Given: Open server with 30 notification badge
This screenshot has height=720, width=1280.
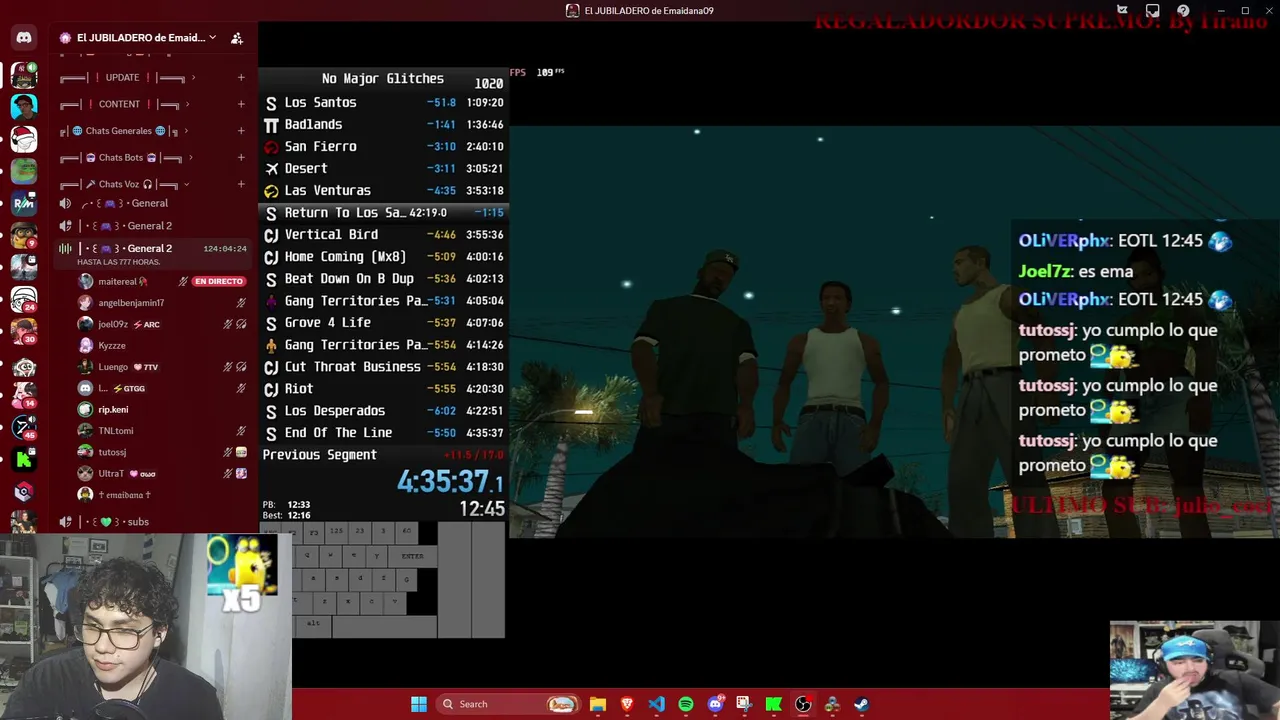Looking at the screenshot, I should click(24, 331).
